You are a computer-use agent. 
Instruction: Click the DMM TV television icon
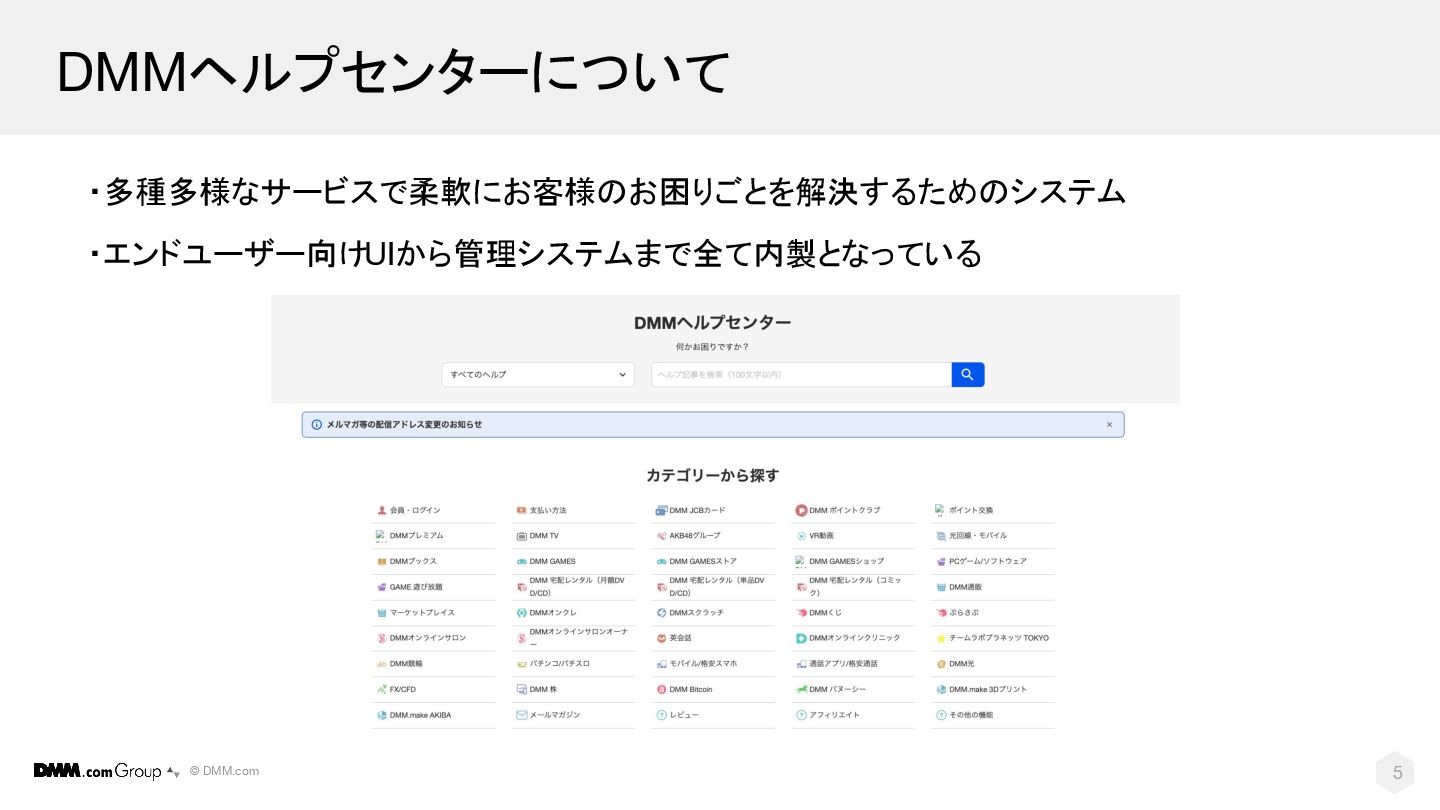[521, 536]
